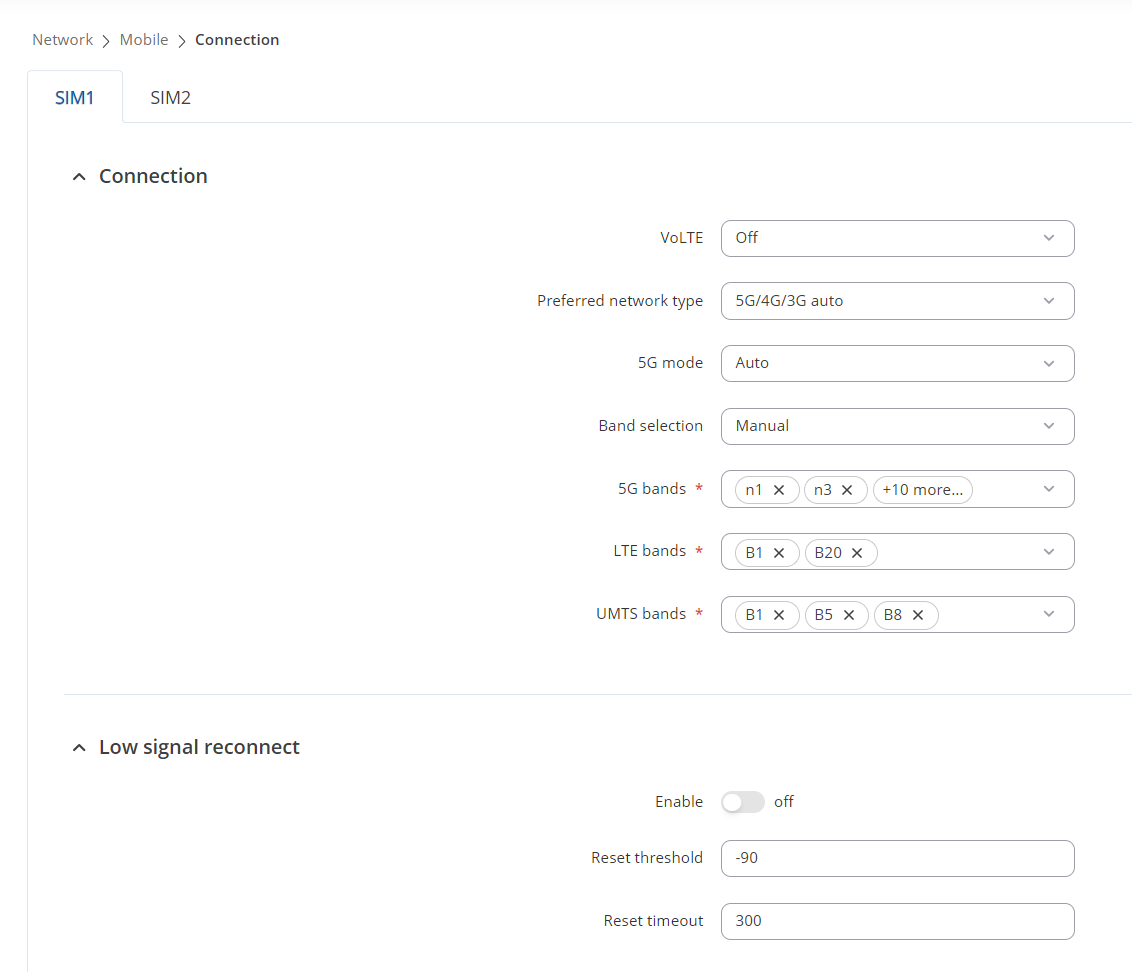Go to Network in the breadcrumb

[62, 40]
